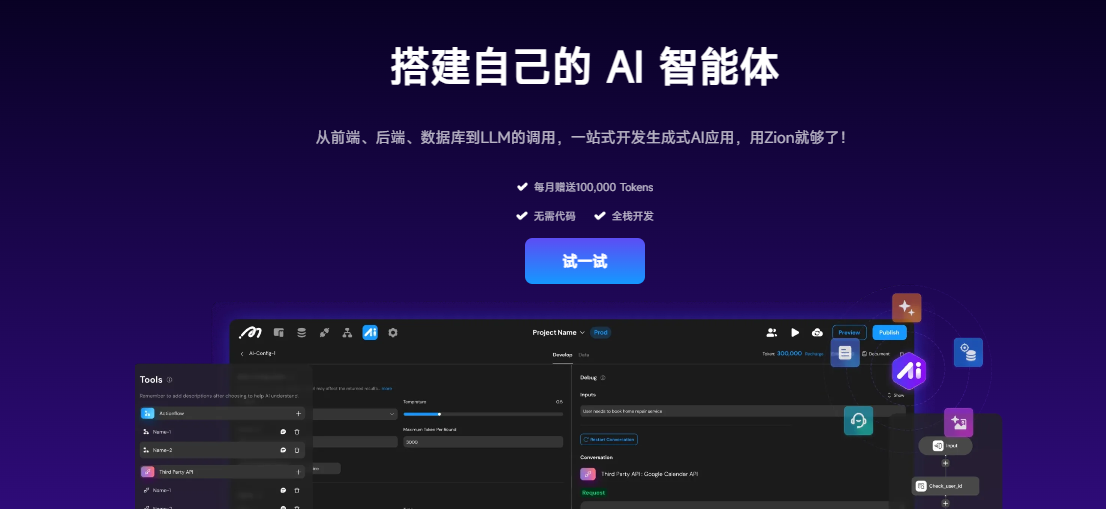The image size is (1106, 509).
Task: Click the plug/integration icon in the toolbar
Action: [324, 332]
